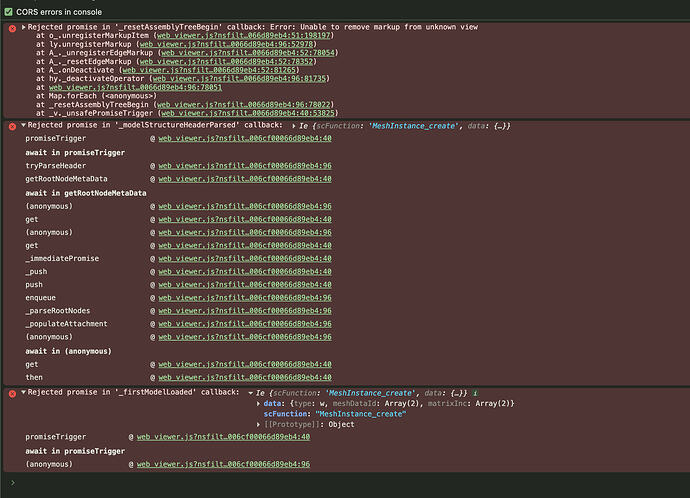Open source link for getRootNodeMetaData frame
This screenshot has width=690, height=498.
tap(245, 179)
